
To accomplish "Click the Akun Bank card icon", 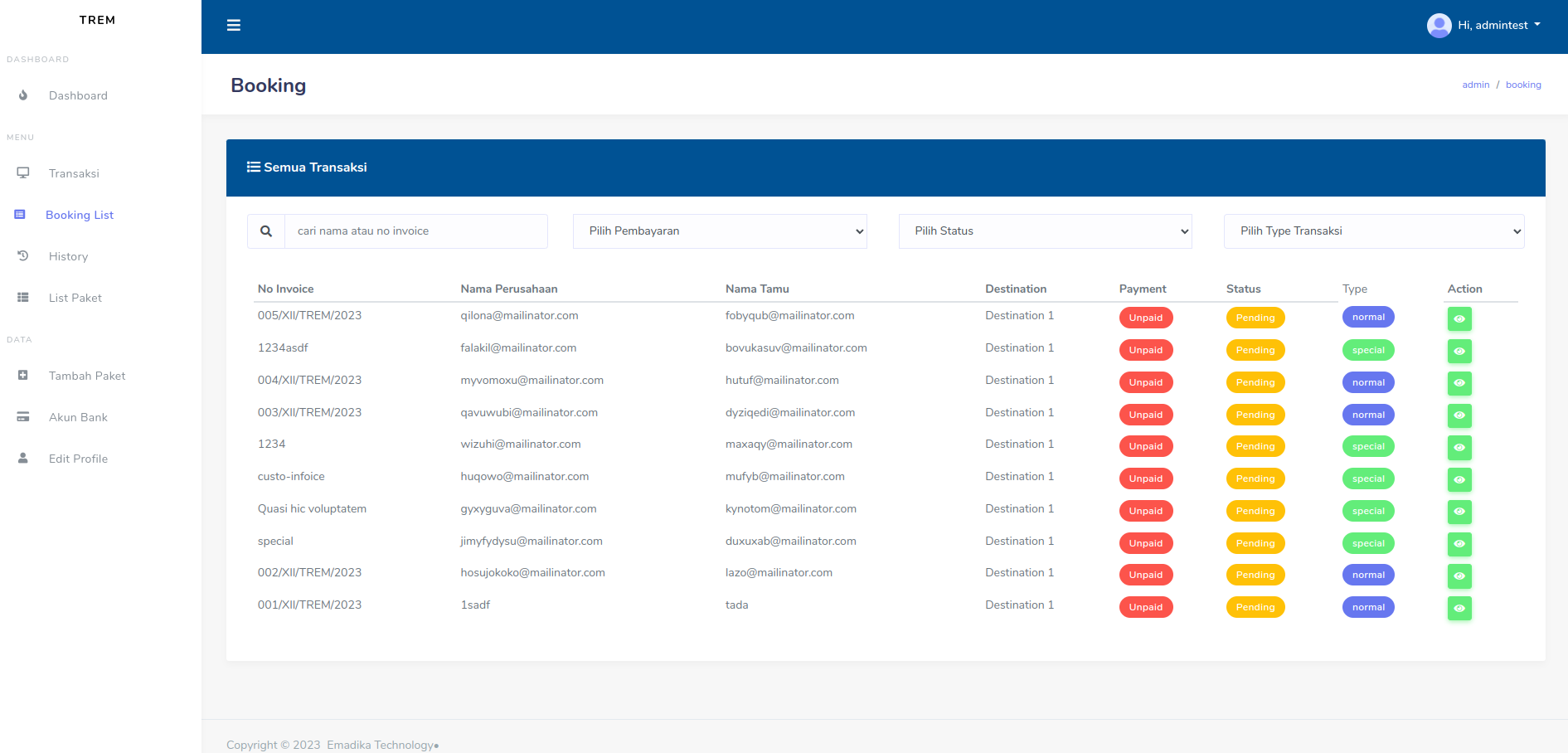I will click(23, 417).
